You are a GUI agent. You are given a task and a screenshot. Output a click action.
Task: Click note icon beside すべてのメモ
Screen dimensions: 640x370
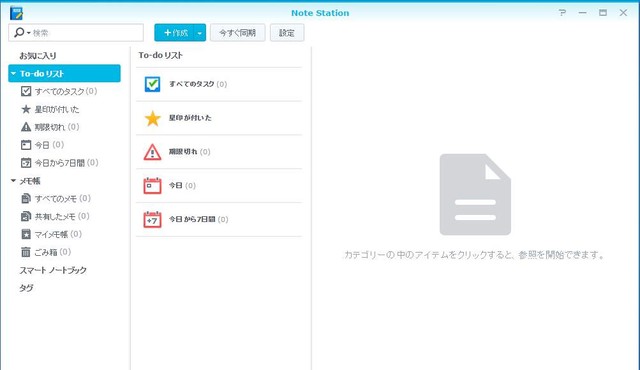click(26, 198)
